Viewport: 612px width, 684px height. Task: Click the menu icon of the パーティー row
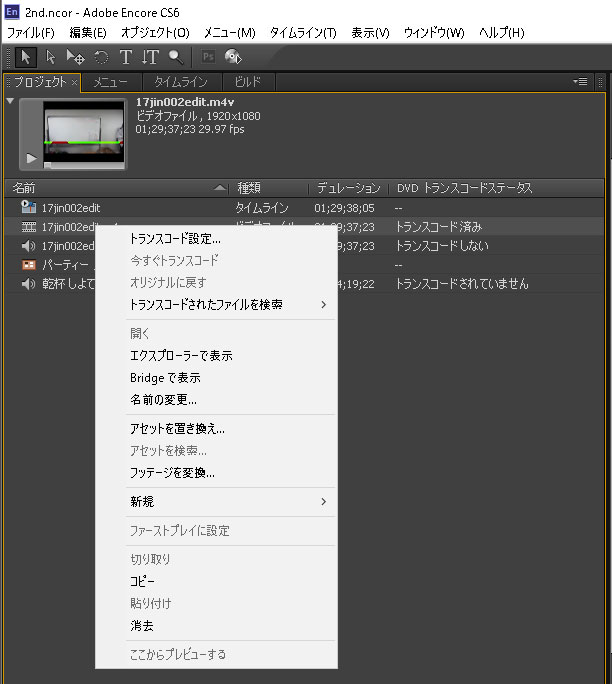[x=29, y=265]
